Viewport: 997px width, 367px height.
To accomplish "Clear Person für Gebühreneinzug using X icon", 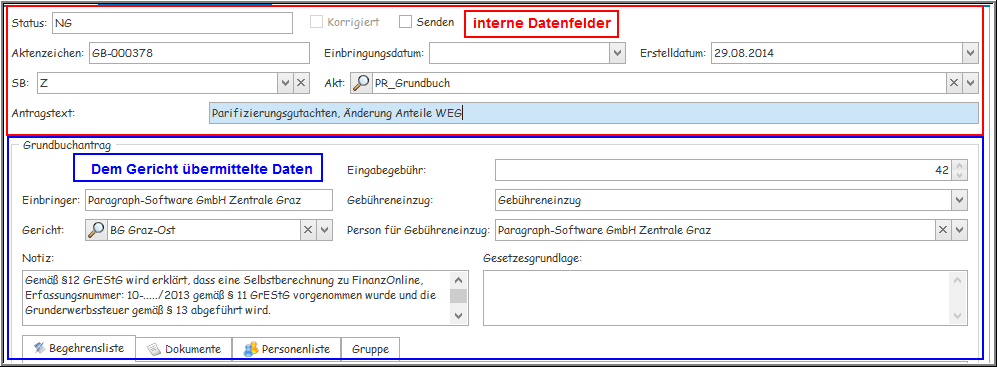I will pyautogui.click(x=943, y=230).
